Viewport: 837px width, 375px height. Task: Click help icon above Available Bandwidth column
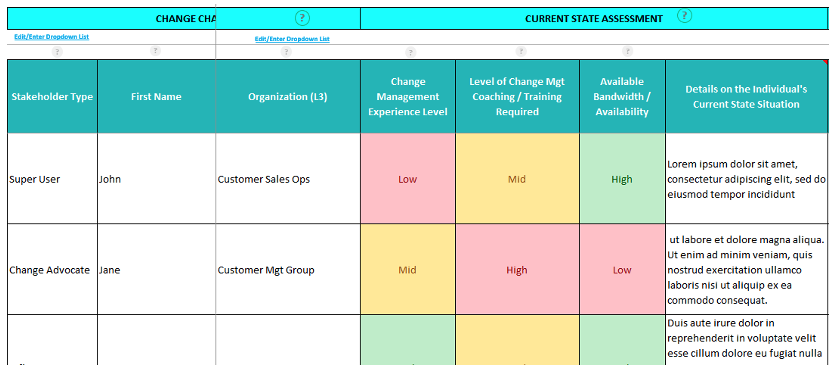628,52
